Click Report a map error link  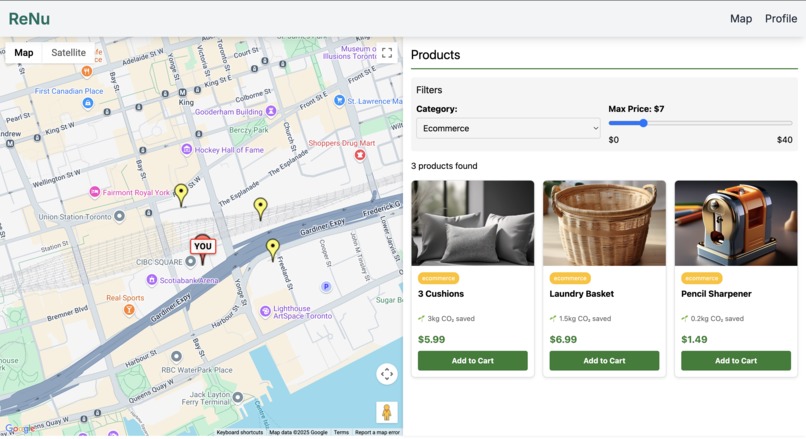(x=377, y=432)
